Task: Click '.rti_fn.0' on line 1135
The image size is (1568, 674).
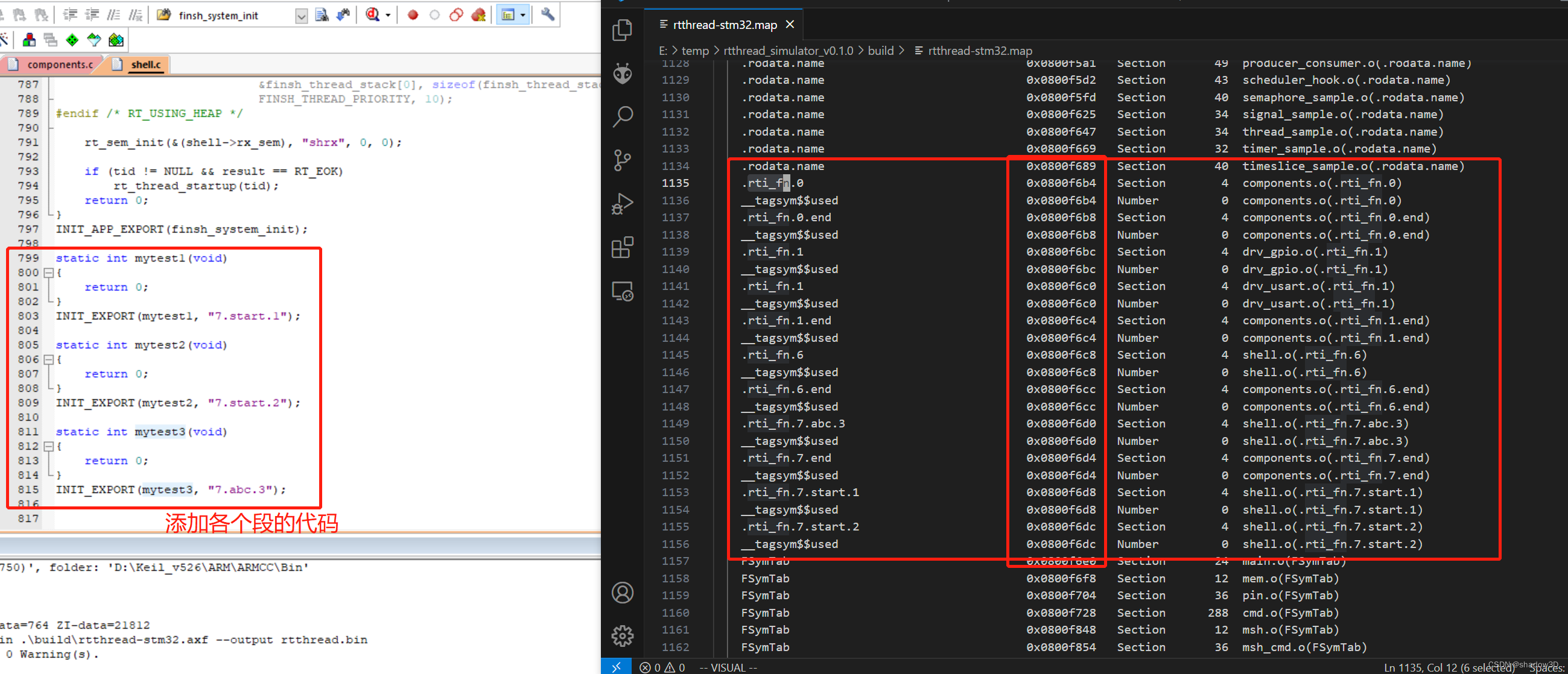Action: coord(772,183)
